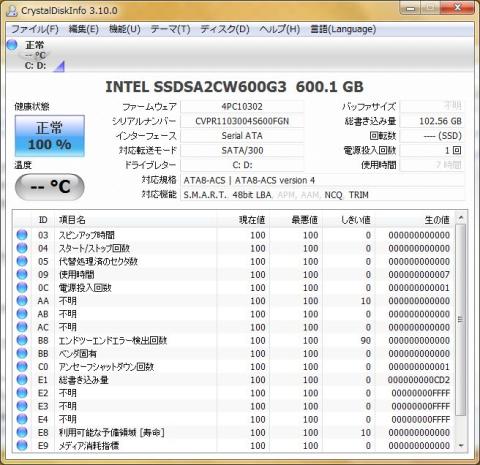The image size is (480, 465).
Task: Click status orb for row E9 メディア消耗指標
Action: point(22,445)
